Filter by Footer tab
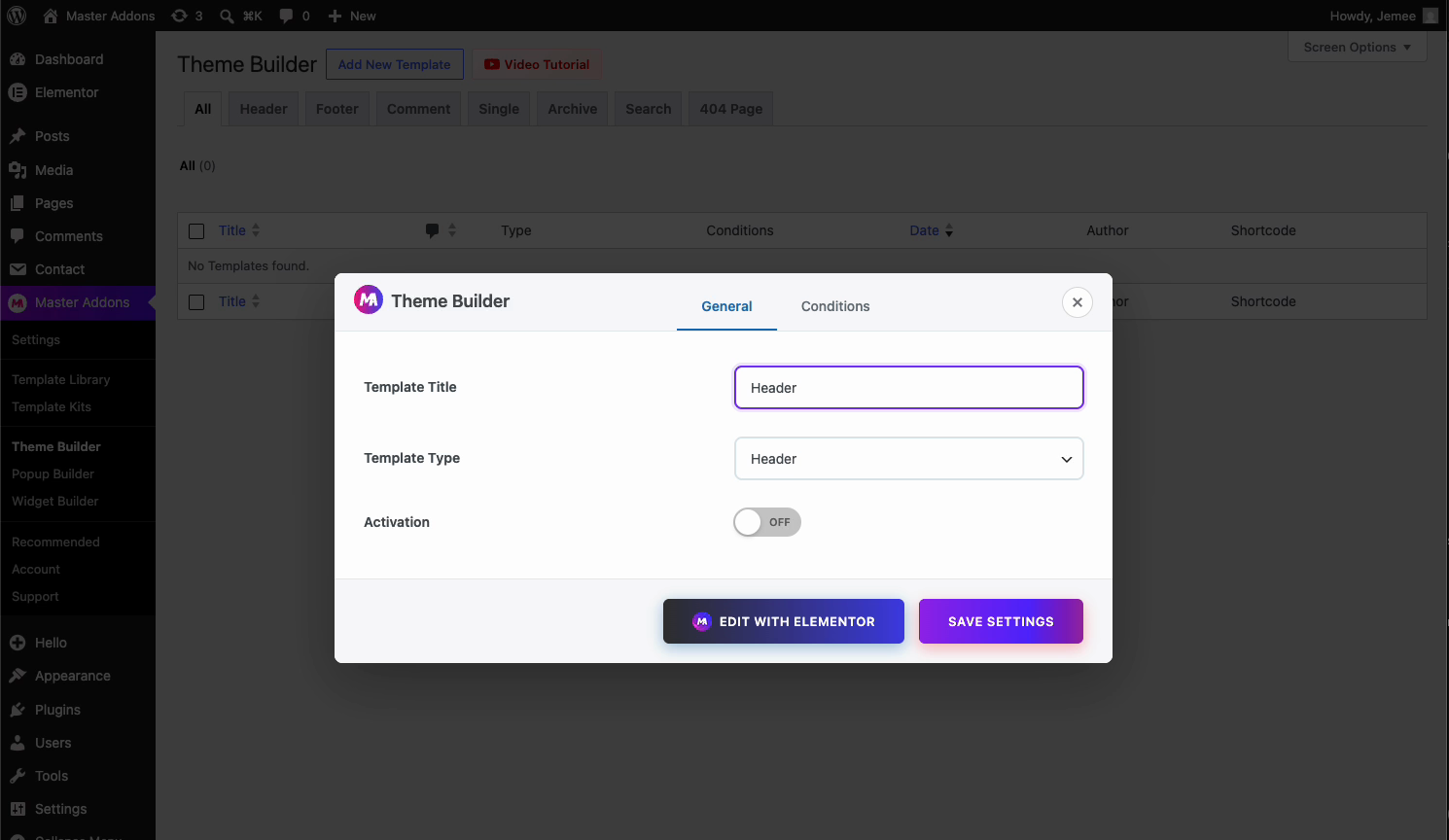The width and height of the screenshot is (1449, 840). click(337, 109)
